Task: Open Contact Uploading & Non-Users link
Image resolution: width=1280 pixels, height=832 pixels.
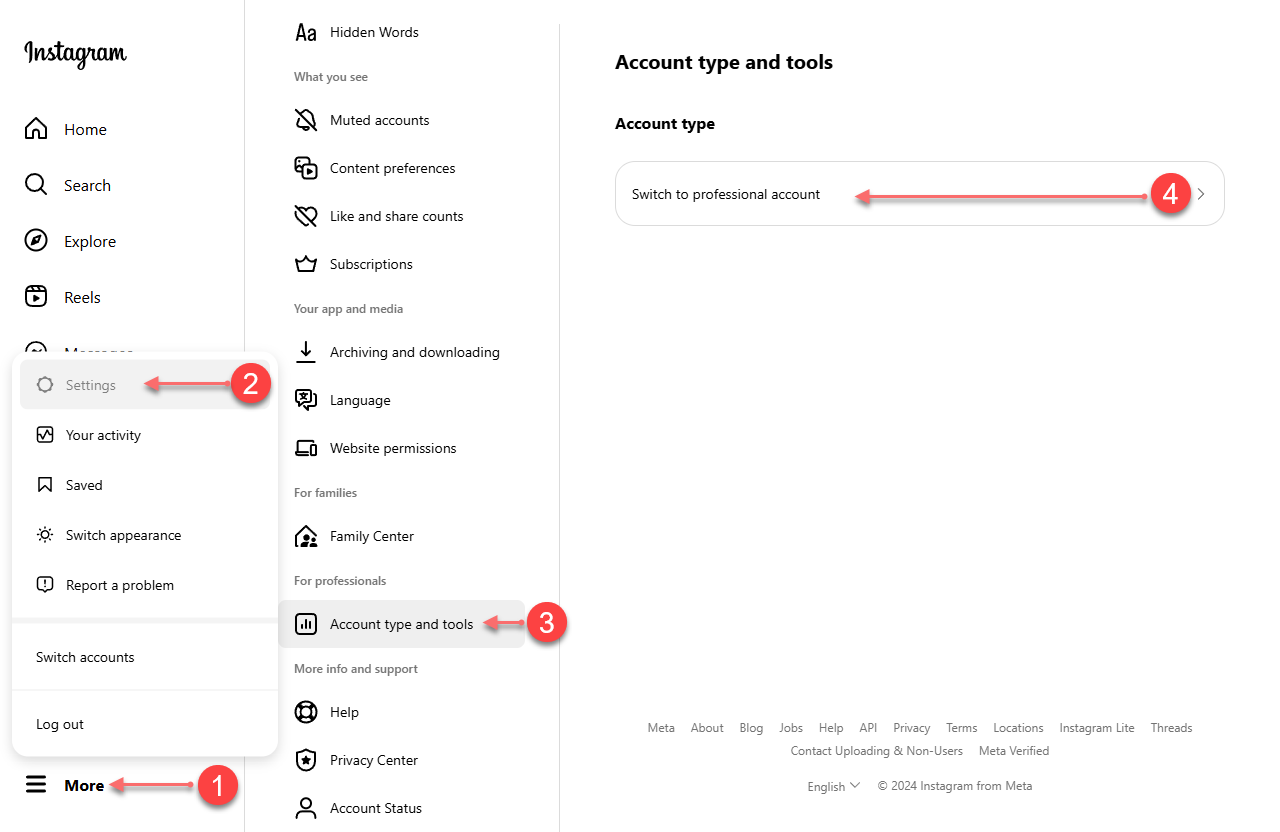Action: (877, 751)
